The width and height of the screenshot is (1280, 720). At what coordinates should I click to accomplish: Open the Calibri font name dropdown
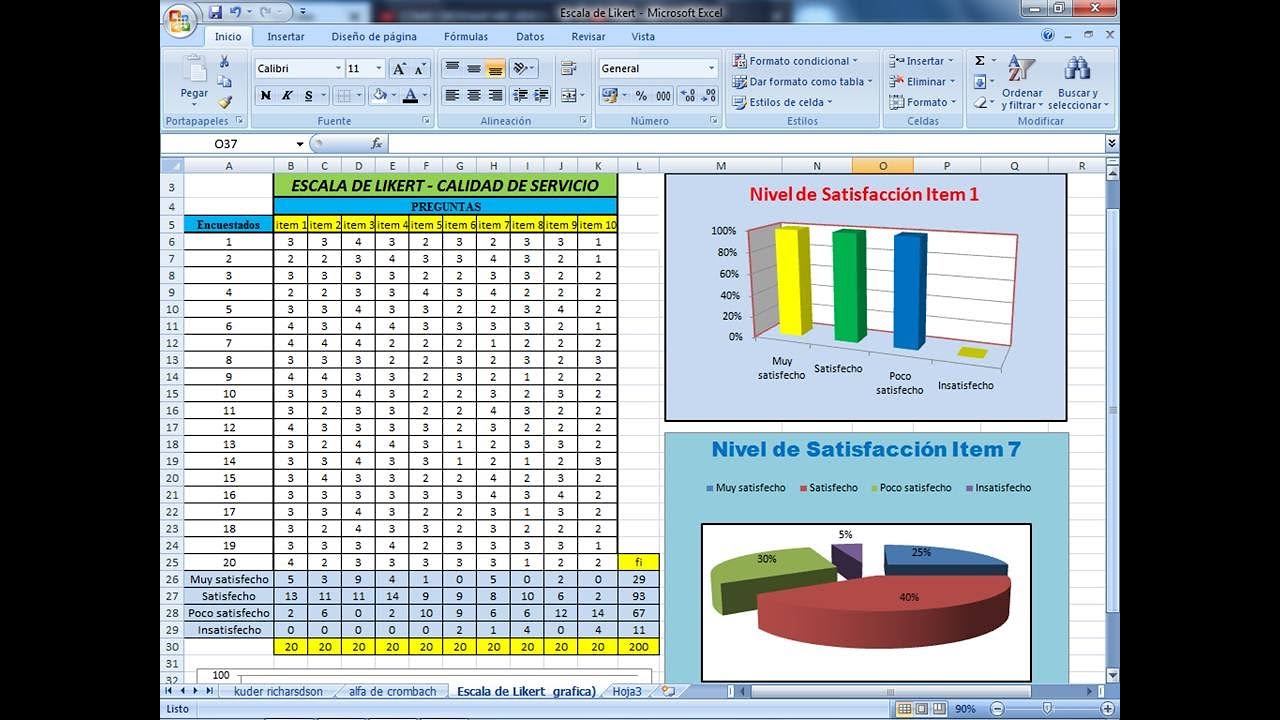pyautogui.click(x=338, y=69)
